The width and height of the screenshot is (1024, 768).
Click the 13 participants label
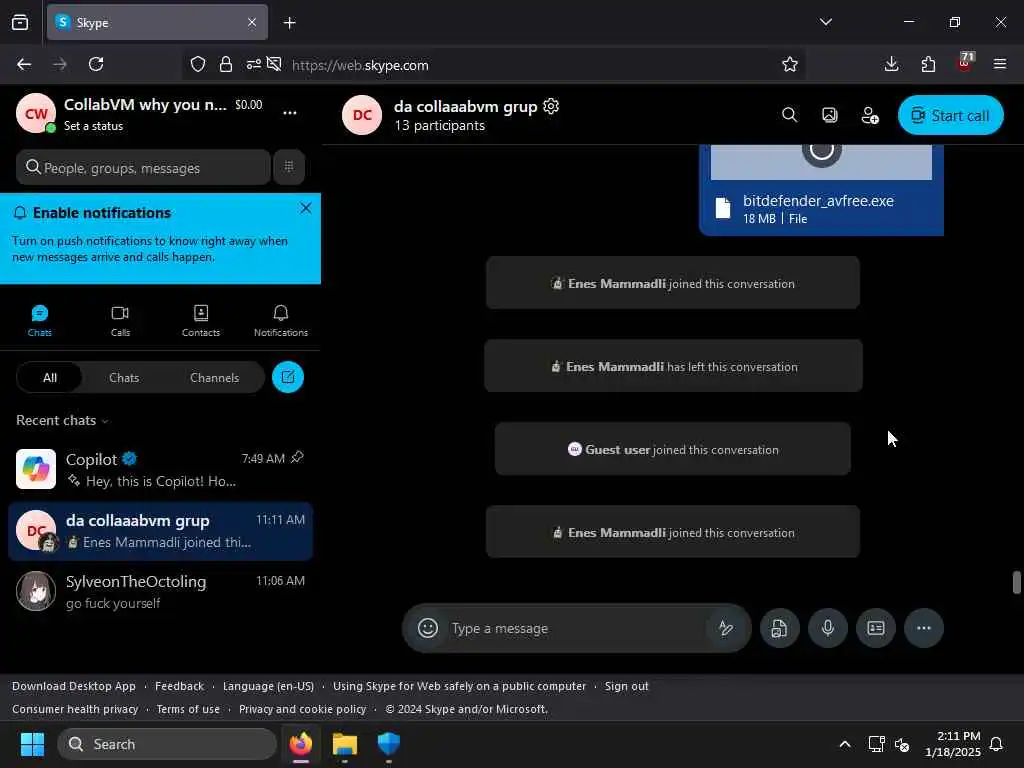point(440,125)
